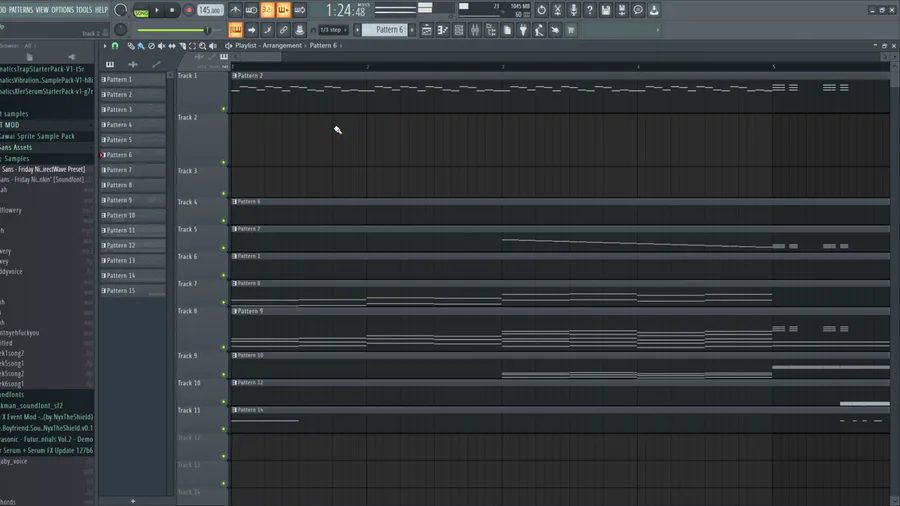
Task: Toggle the link multilink to controllers icon
Action: [284, 30]
